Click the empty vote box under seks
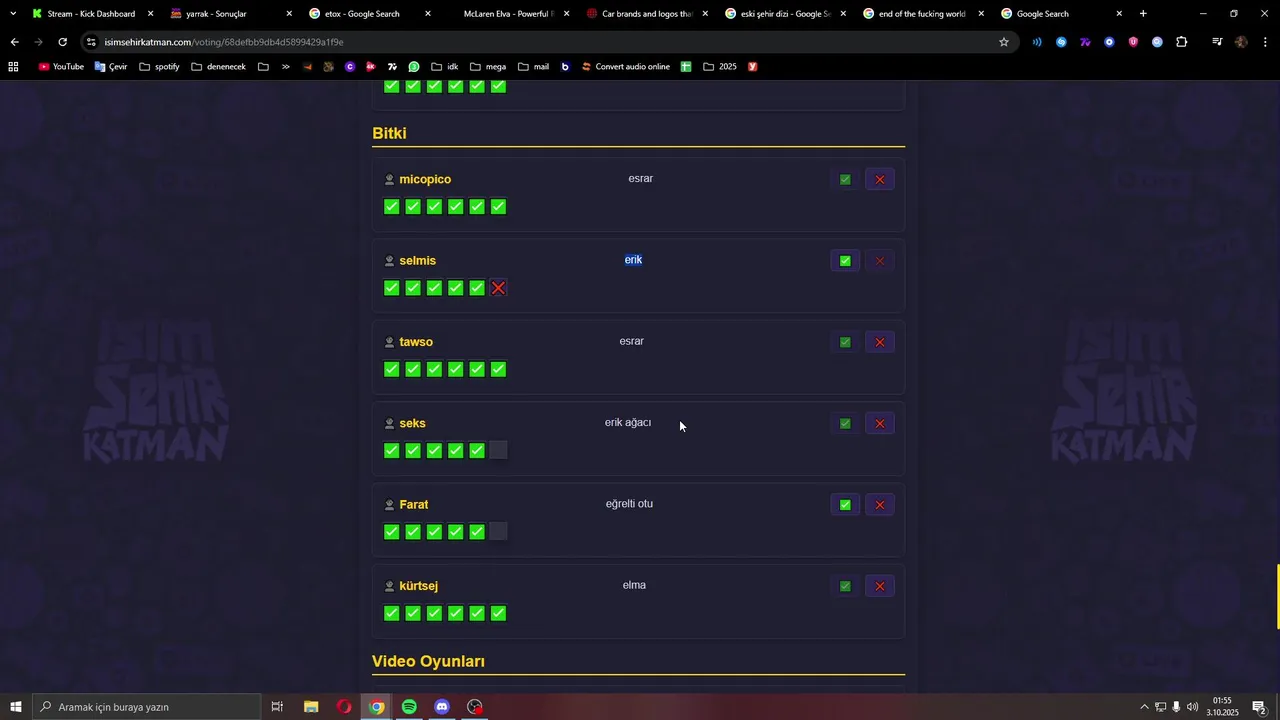Screen dimensions: 1280x720 [x=498, y=450]
